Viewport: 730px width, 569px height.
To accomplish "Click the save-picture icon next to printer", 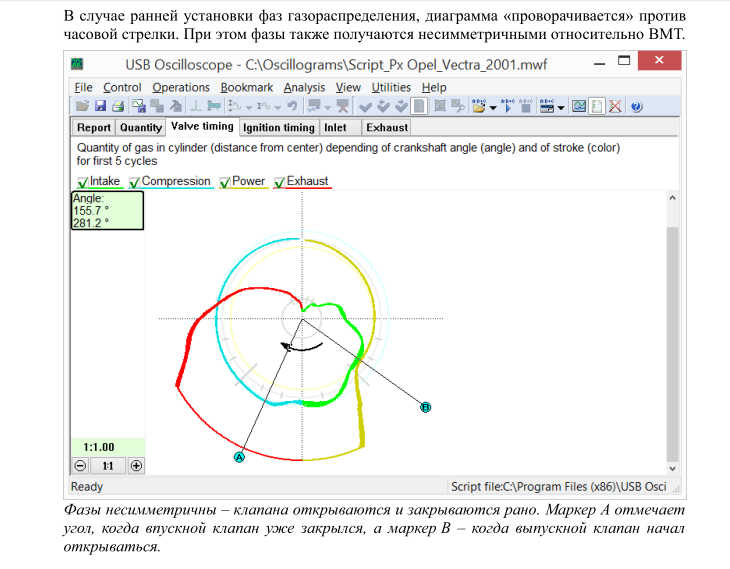I will tap(138, 106).
